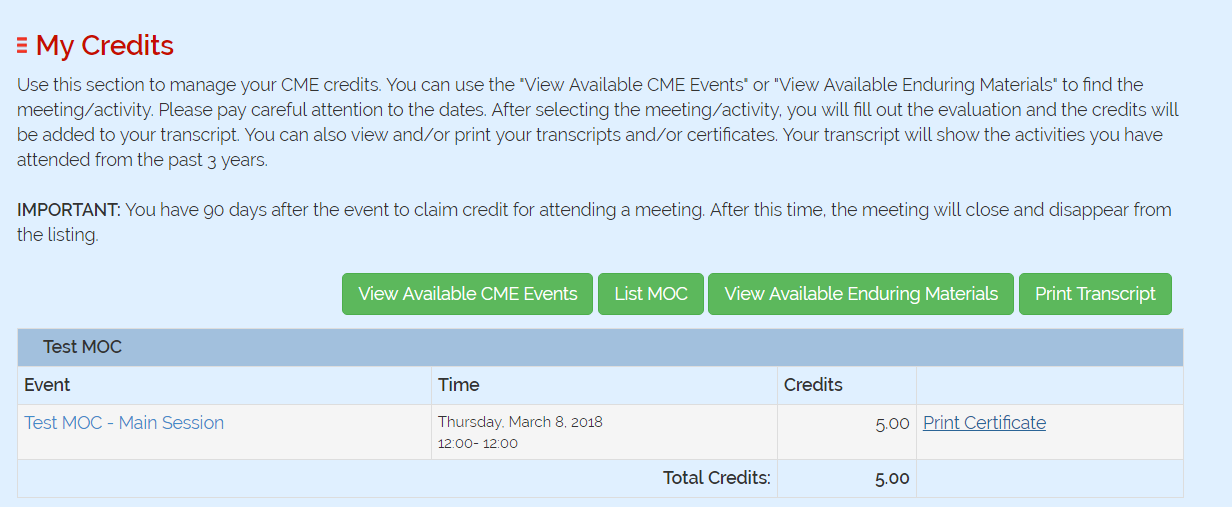1232x507 pixels.
Task: Click the blank column header above Print Certificate
Action: [1049, 385]
